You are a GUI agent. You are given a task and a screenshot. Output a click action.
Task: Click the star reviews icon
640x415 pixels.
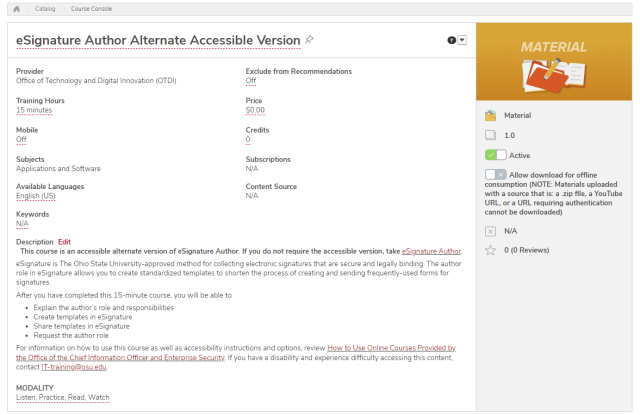point(490,250)
